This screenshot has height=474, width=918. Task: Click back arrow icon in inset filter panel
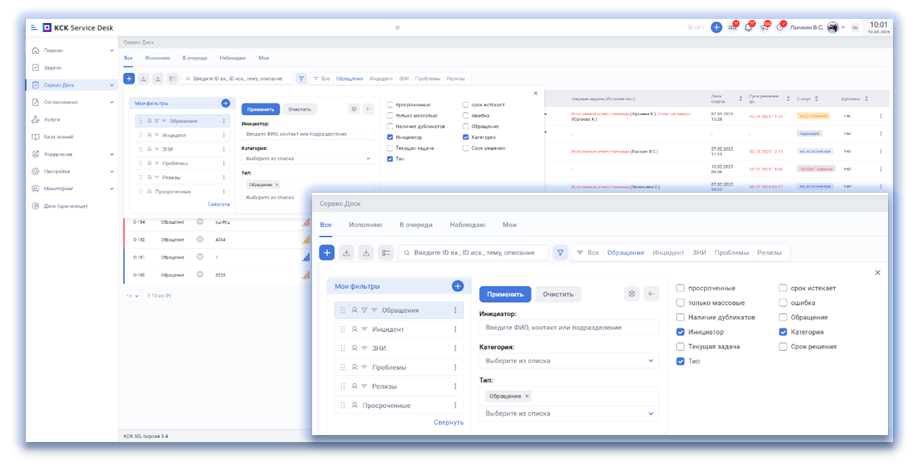(652, 294)
